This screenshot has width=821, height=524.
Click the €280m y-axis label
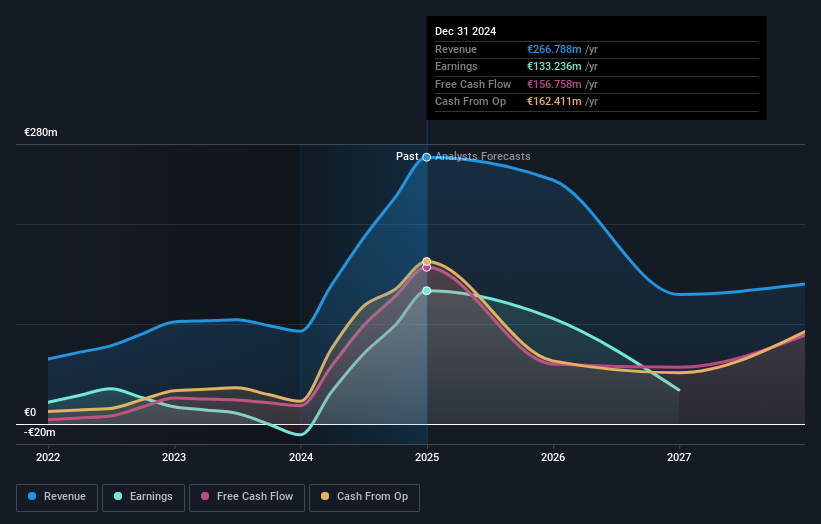click(41, 132)
